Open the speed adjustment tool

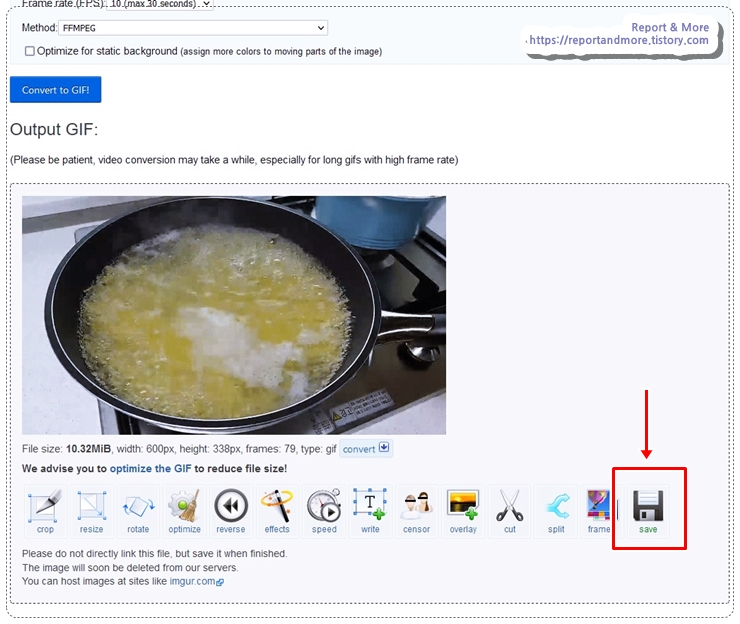324,511
